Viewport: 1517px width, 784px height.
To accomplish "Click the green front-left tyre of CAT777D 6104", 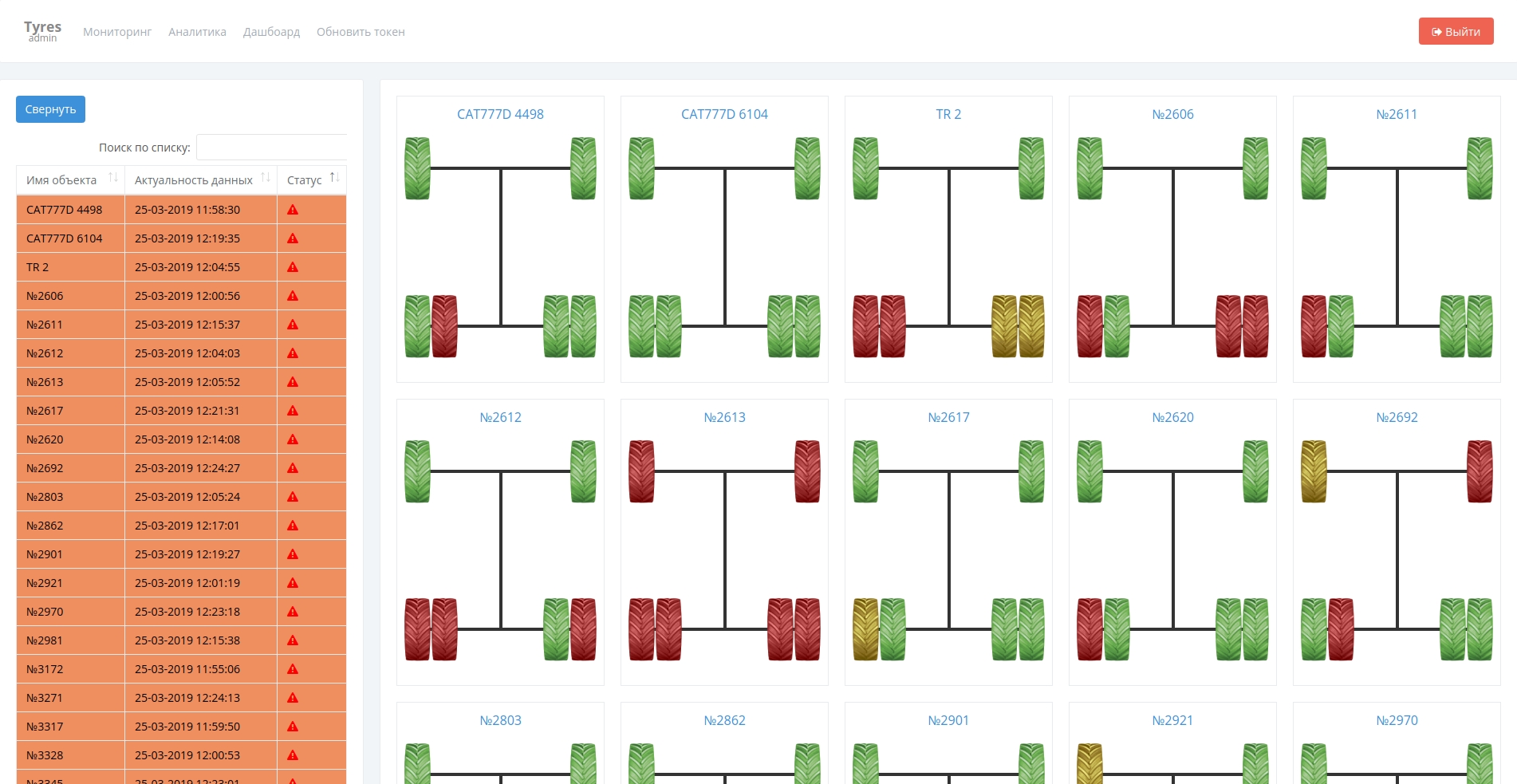I will pyautogui.click(x=641, y=168).
